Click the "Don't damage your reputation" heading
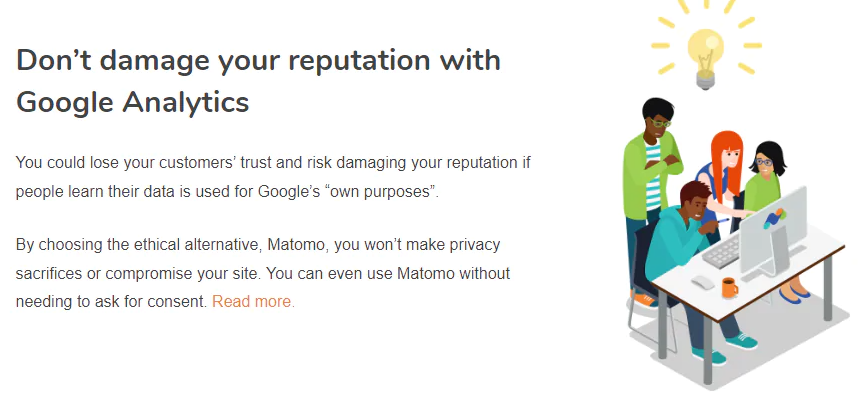This screenshot has width=858, height=406. pos(258,60)
